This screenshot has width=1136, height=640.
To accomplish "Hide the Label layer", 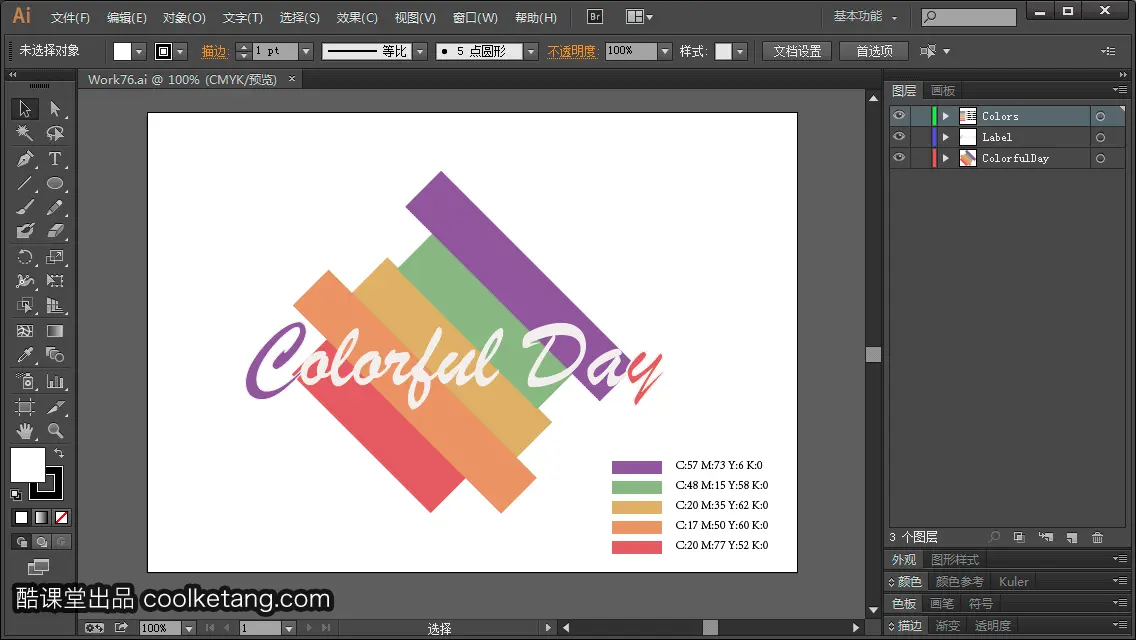I will [x=899, y=136].
